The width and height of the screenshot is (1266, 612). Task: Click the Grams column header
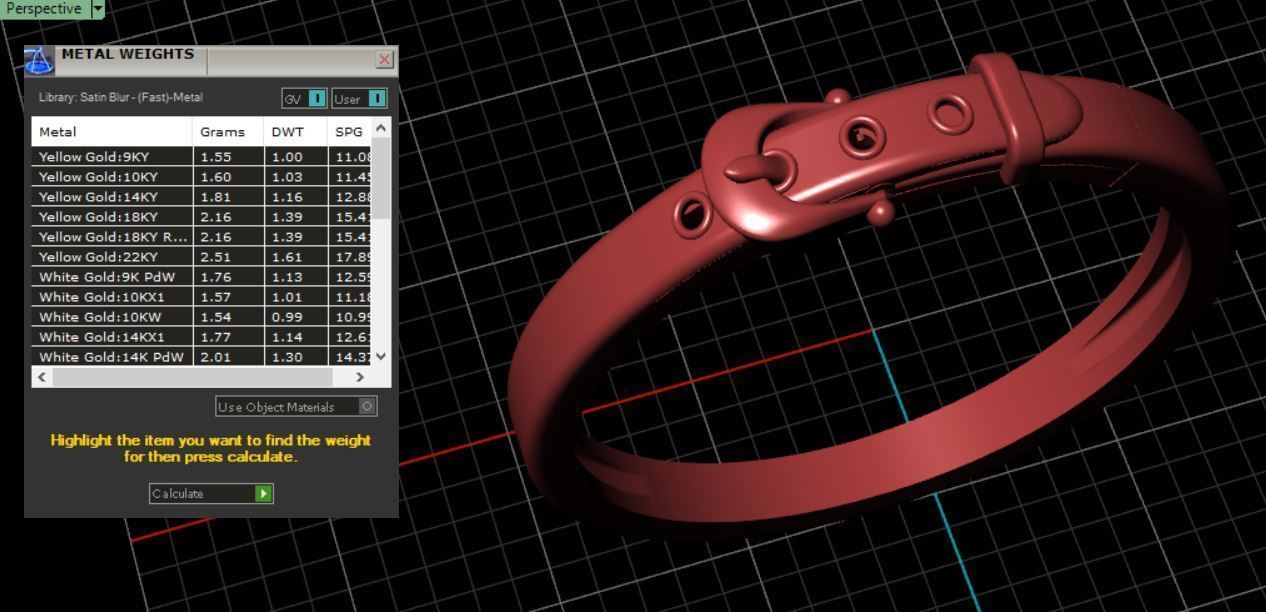(228, 132)
